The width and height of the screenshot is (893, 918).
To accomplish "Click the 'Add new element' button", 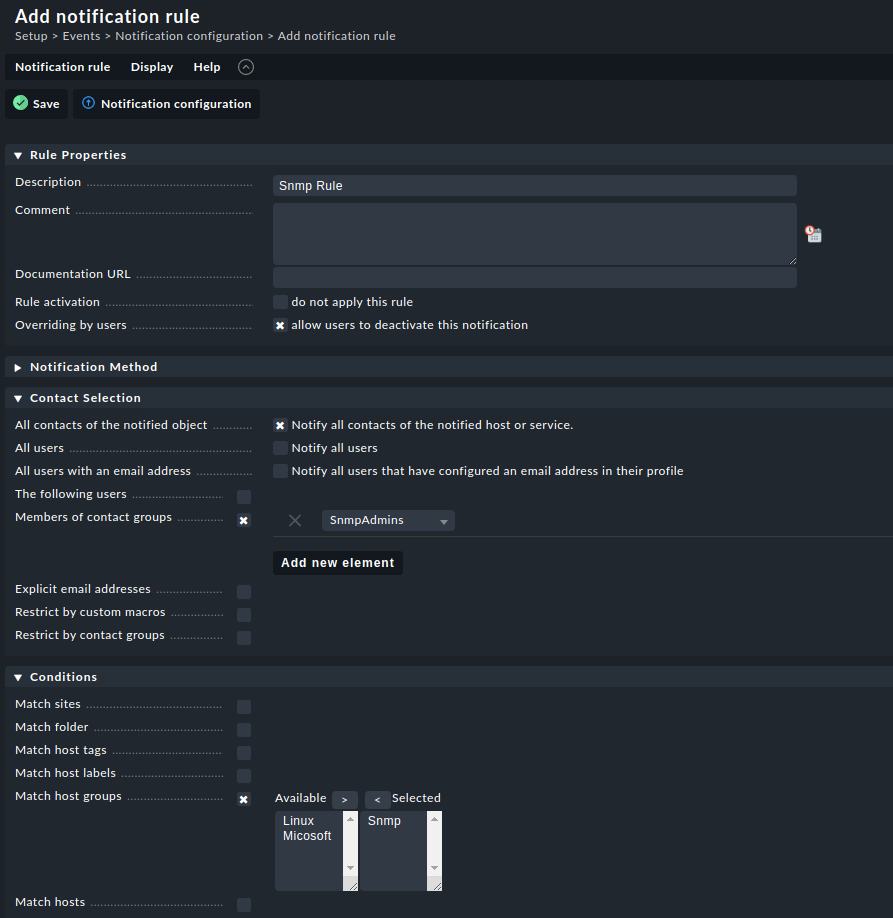I will coord(338,563).
